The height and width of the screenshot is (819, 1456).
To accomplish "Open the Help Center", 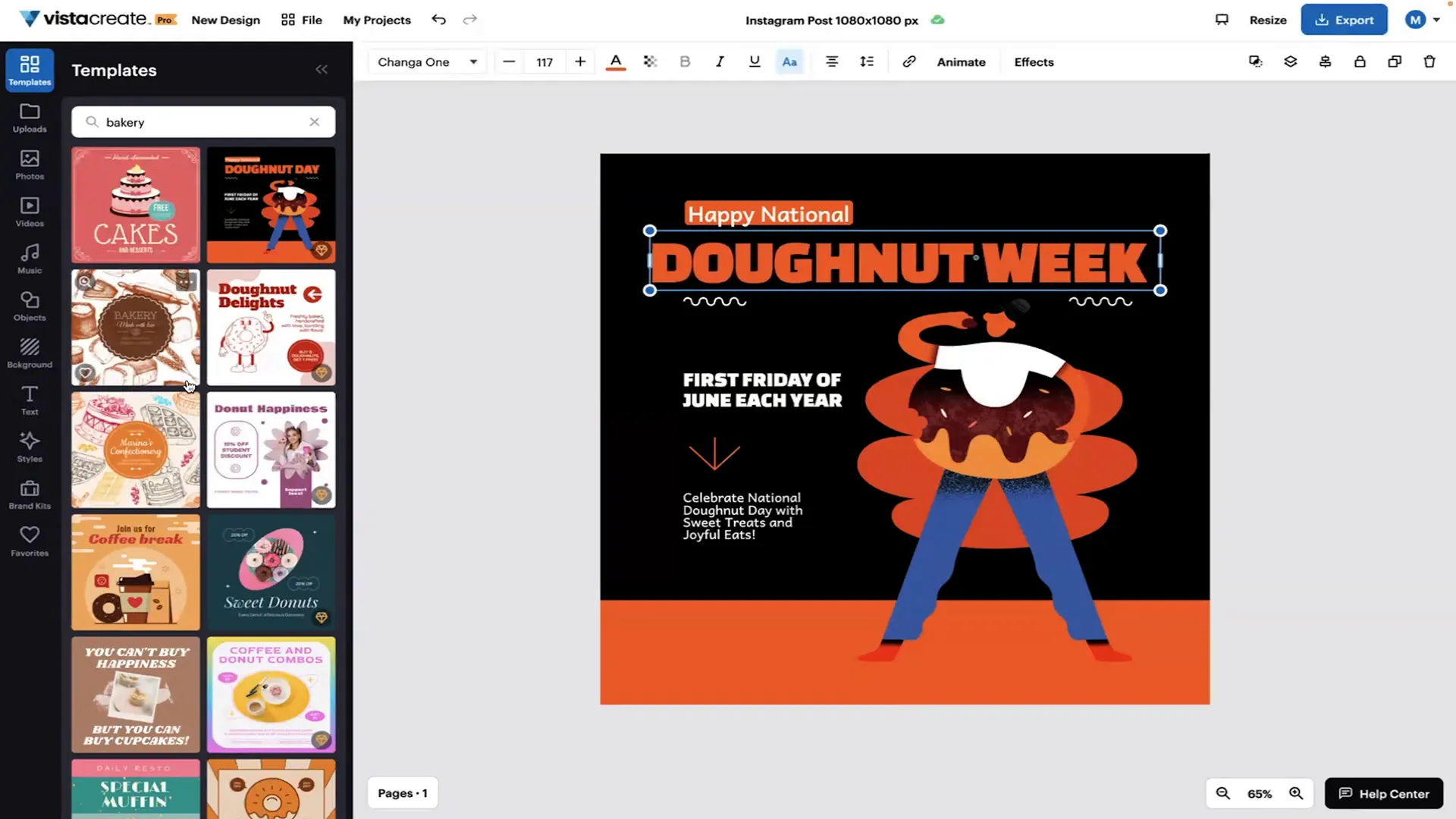I will pyautogui.click(x=1384, y=793).
